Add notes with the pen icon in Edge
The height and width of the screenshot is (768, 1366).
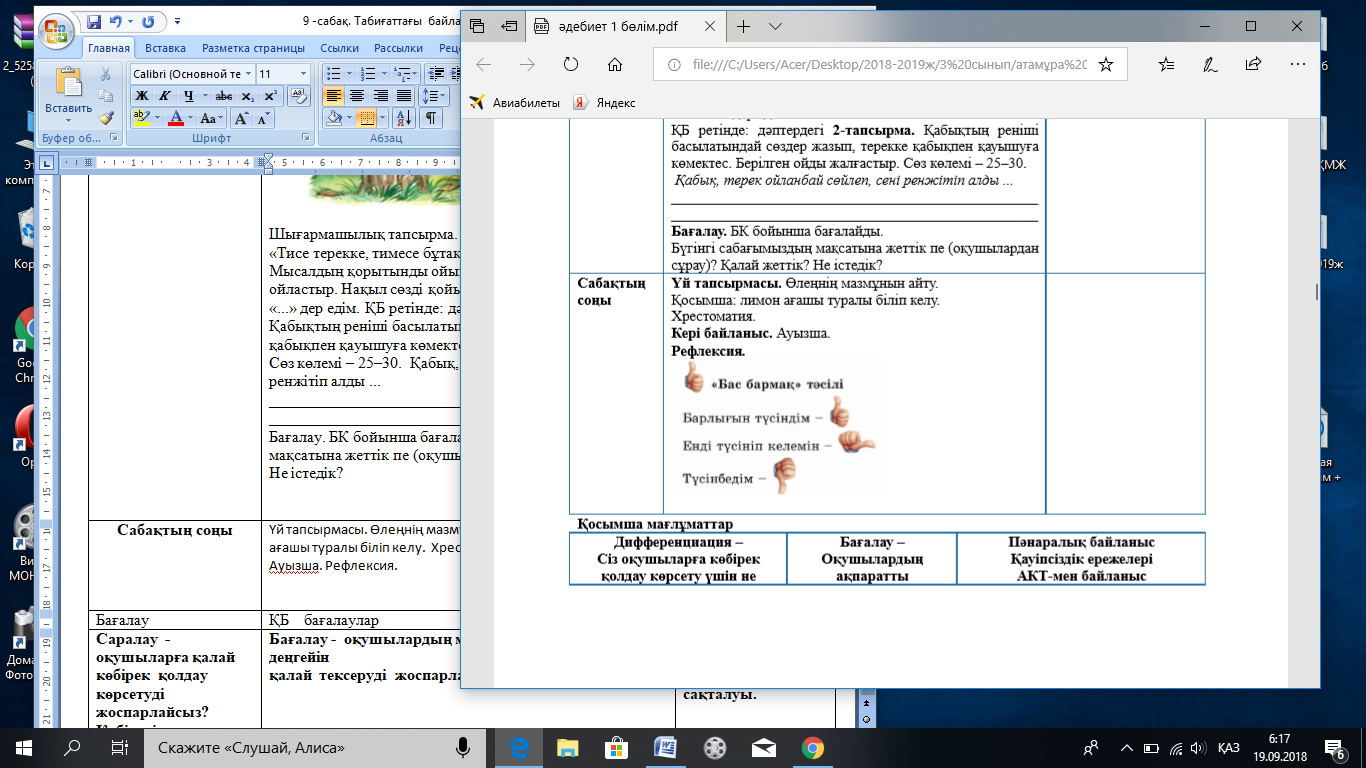pyautogui.click(x=1210, y=64)
